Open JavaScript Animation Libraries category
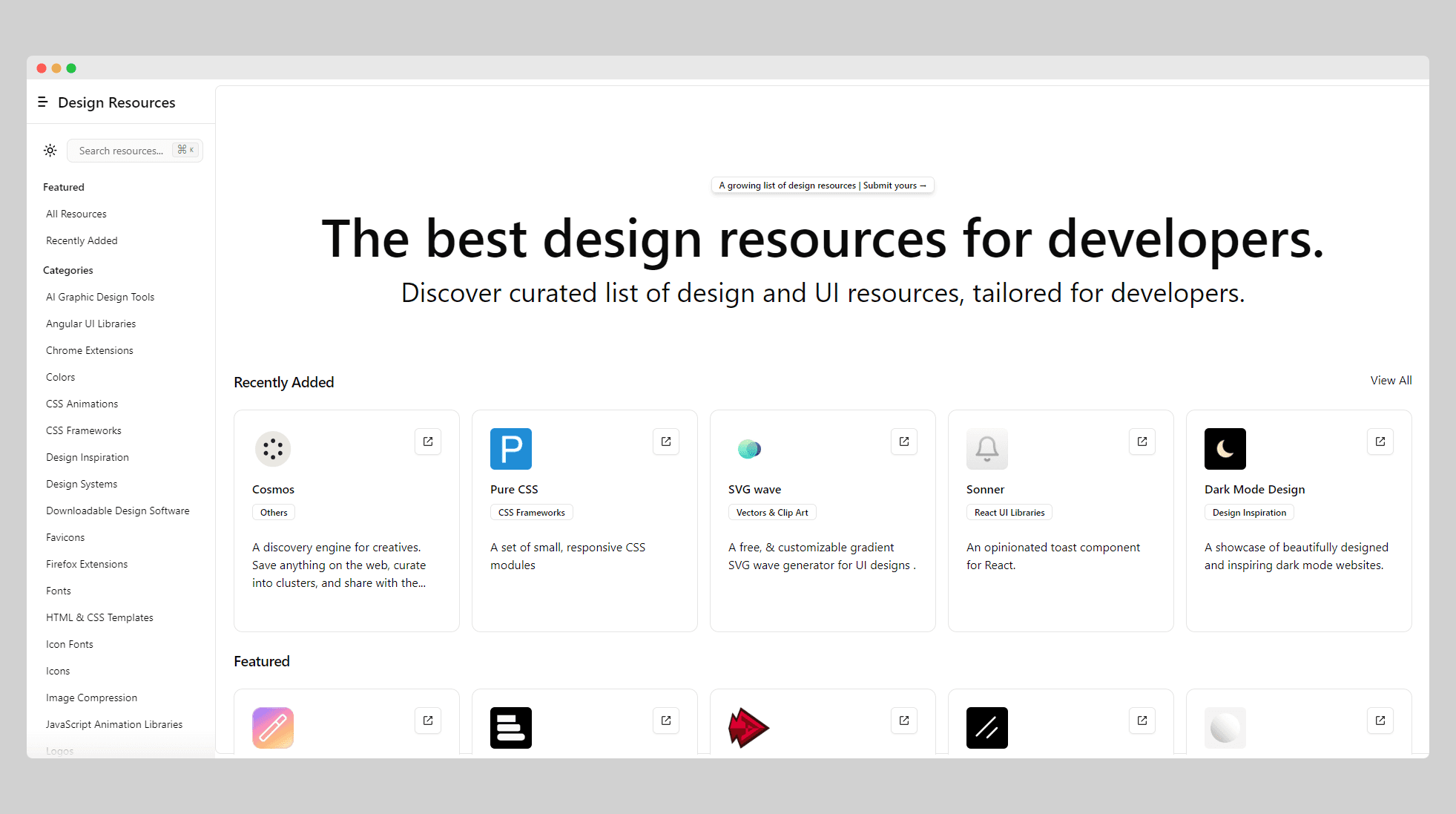 (x=114, y=724)
